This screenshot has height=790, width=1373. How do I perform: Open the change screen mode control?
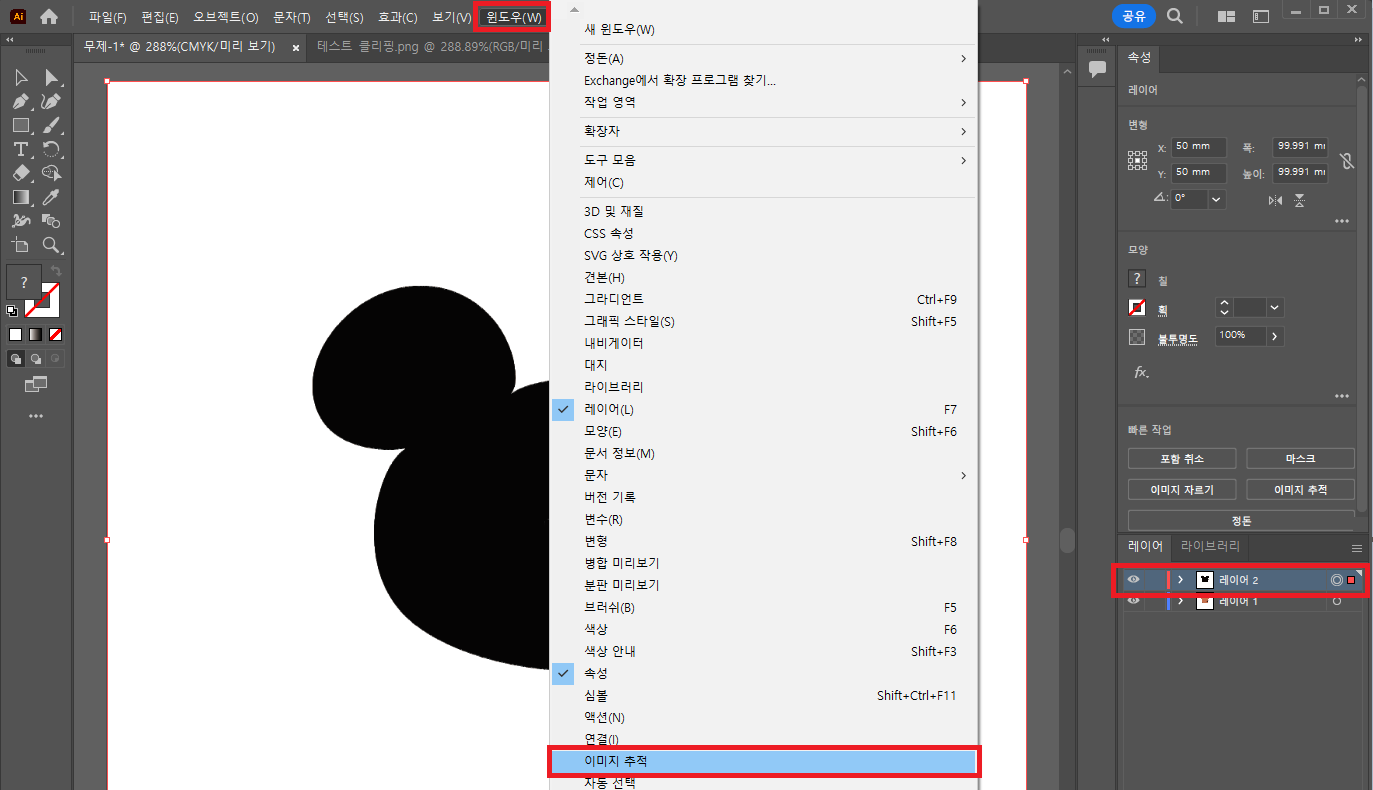36,383
